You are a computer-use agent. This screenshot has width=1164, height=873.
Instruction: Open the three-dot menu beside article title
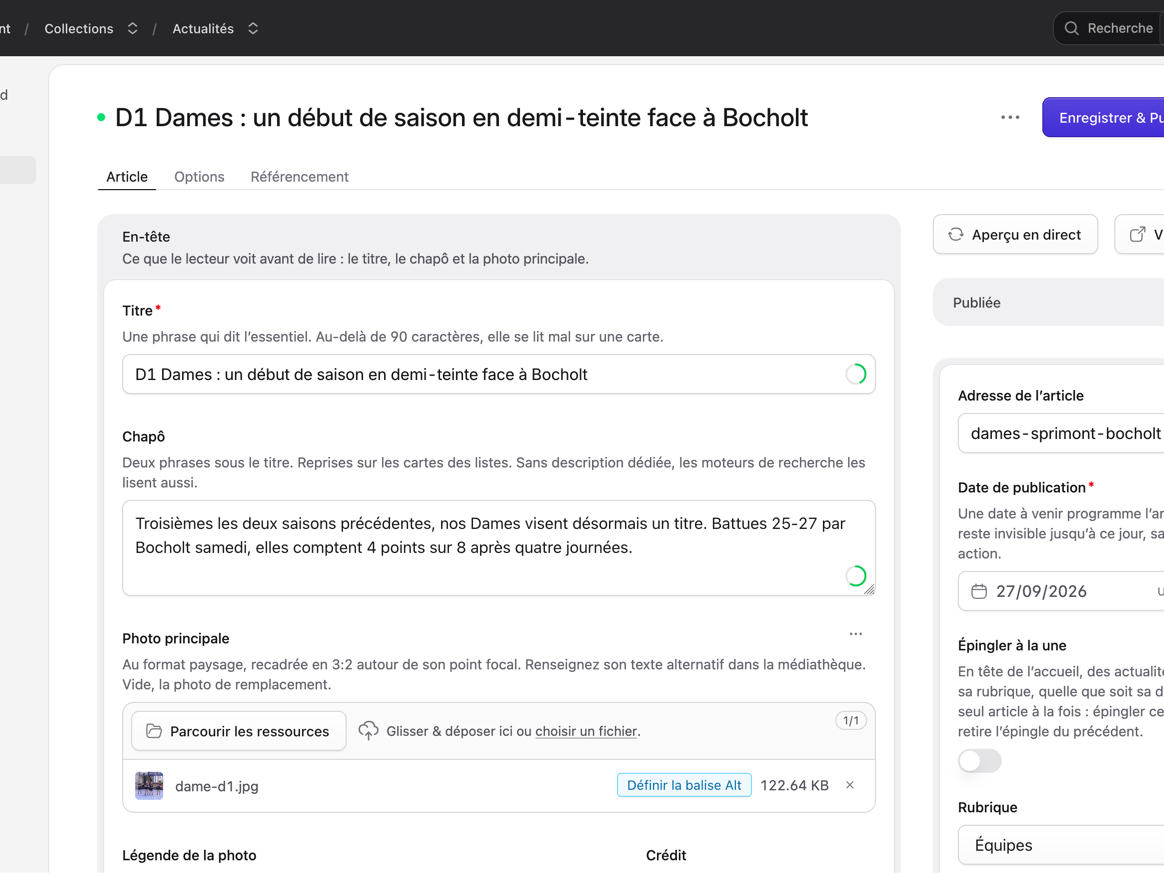[x=1010, y=117]
